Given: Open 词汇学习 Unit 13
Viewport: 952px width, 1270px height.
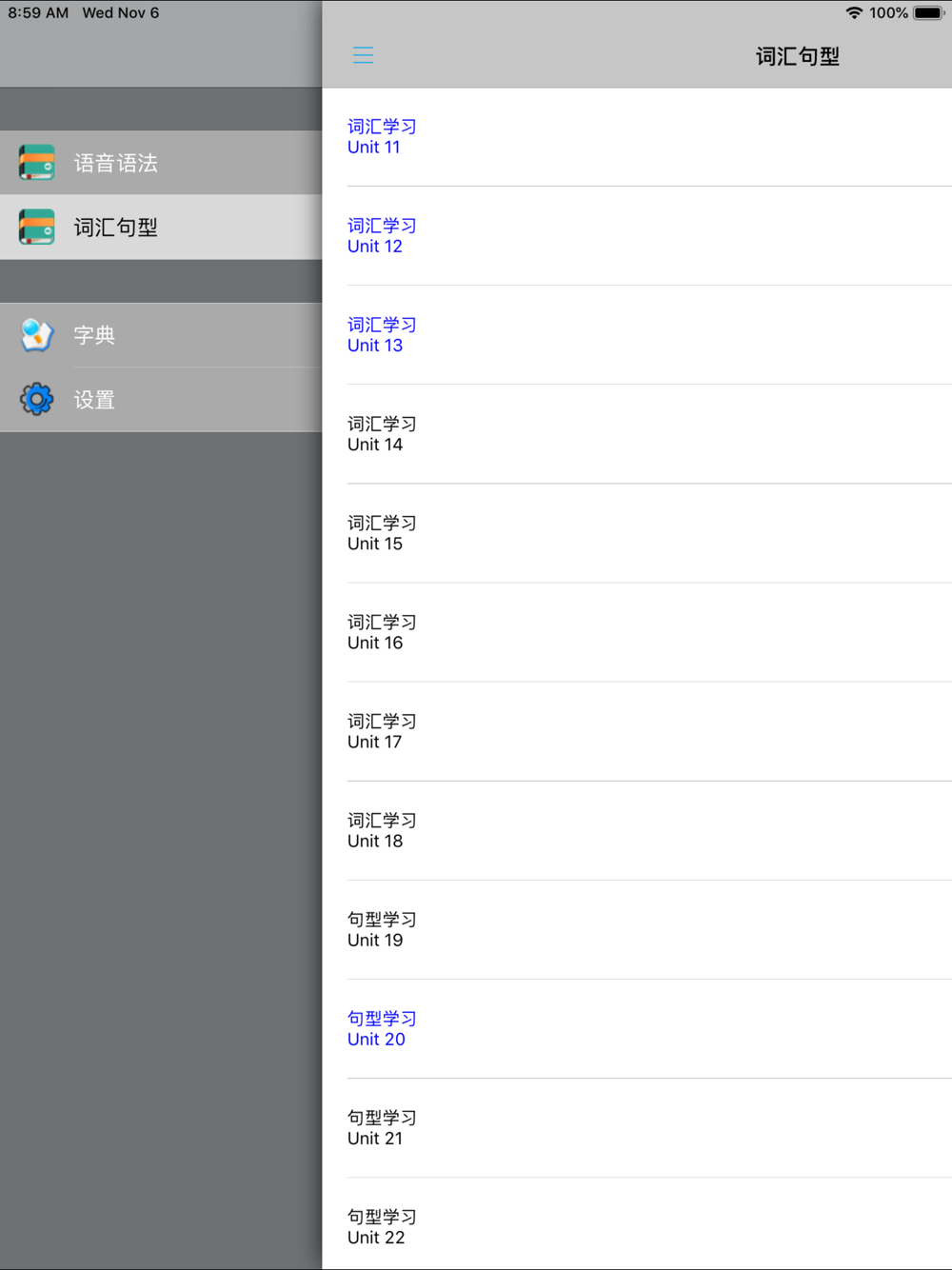Looking at the screenshot, I should tap(637, 335).
